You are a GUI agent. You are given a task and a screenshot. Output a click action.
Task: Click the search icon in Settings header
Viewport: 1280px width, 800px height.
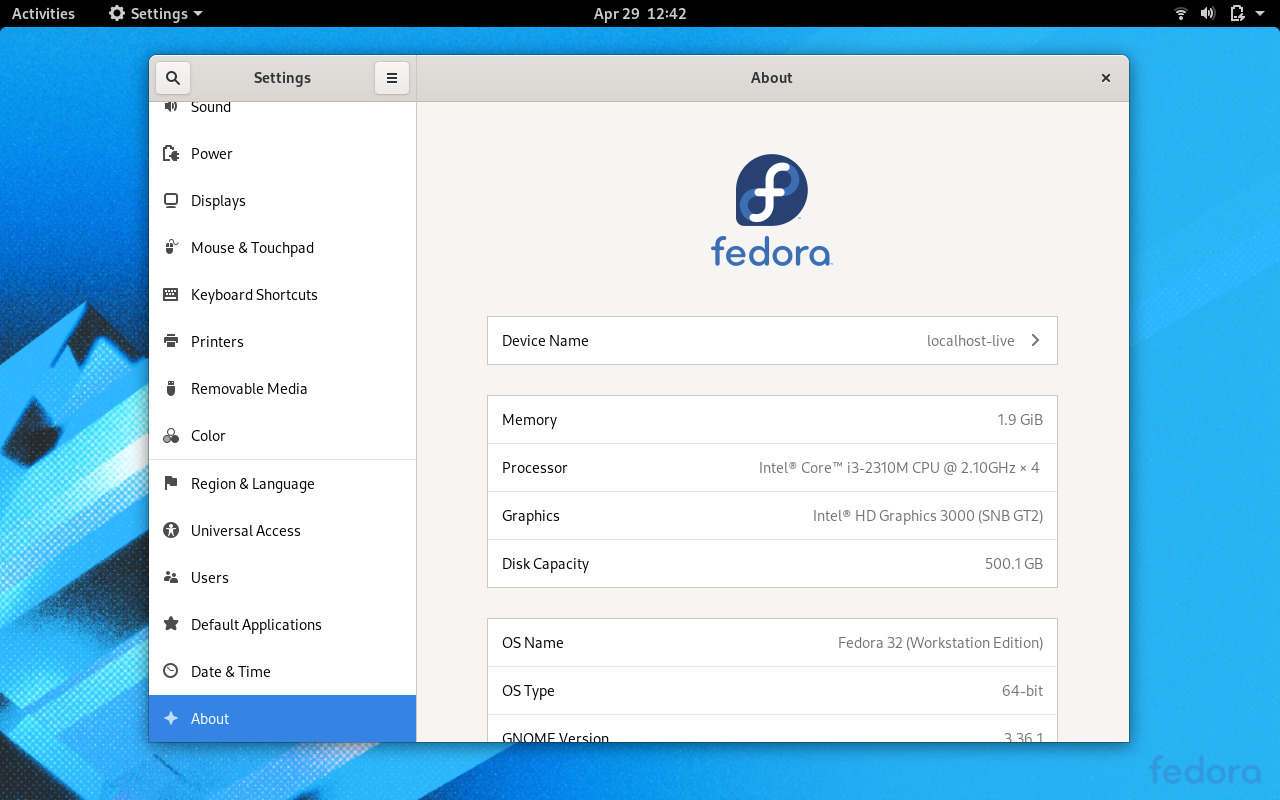[172, 78]
